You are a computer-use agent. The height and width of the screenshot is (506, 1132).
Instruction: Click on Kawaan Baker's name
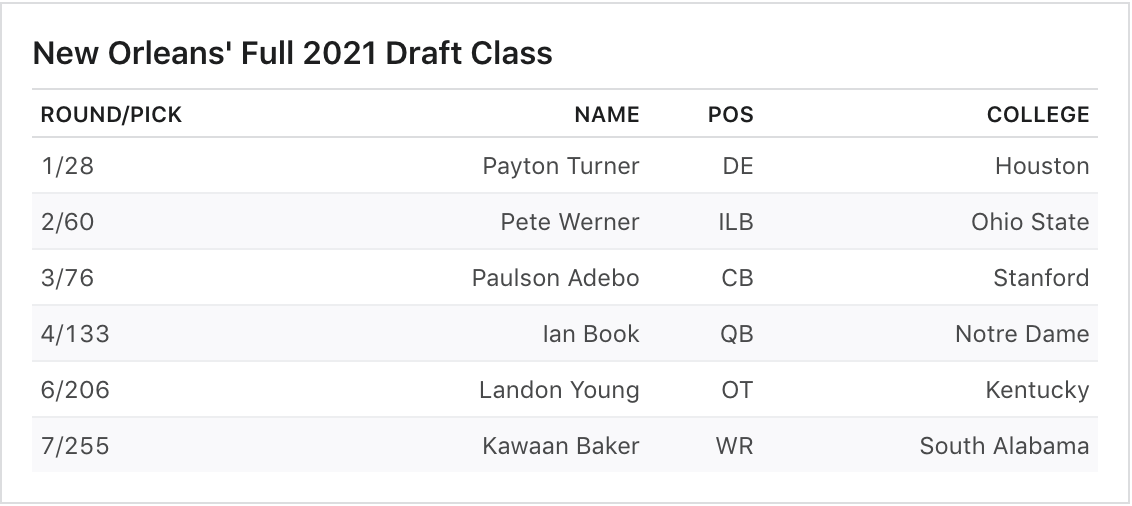tap(560, 446)
